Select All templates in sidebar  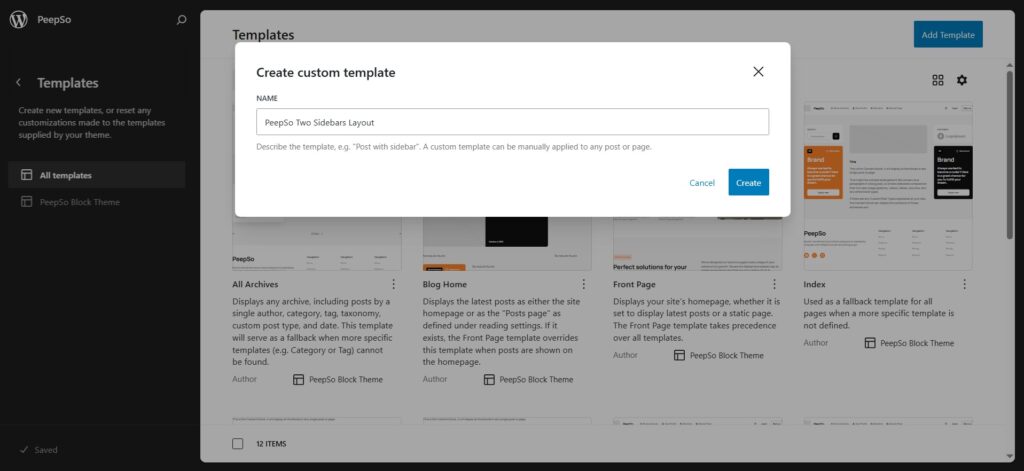tap(66, 175)
